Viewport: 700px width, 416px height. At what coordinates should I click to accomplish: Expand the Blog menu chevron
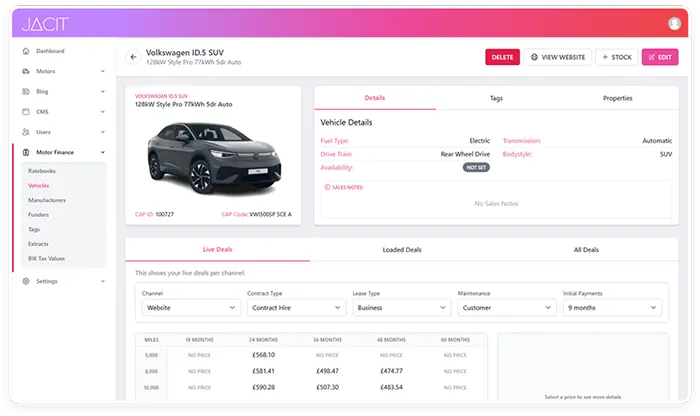tap(103, 92)
